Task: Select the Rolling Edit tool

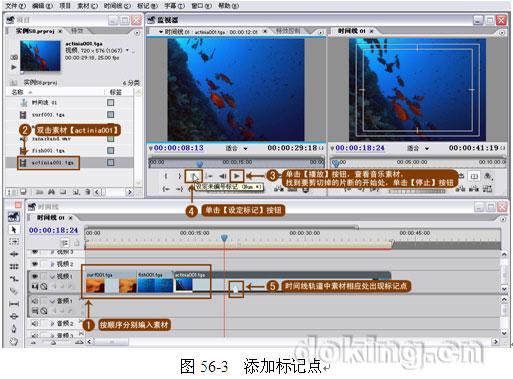Action: click(14, 266)
